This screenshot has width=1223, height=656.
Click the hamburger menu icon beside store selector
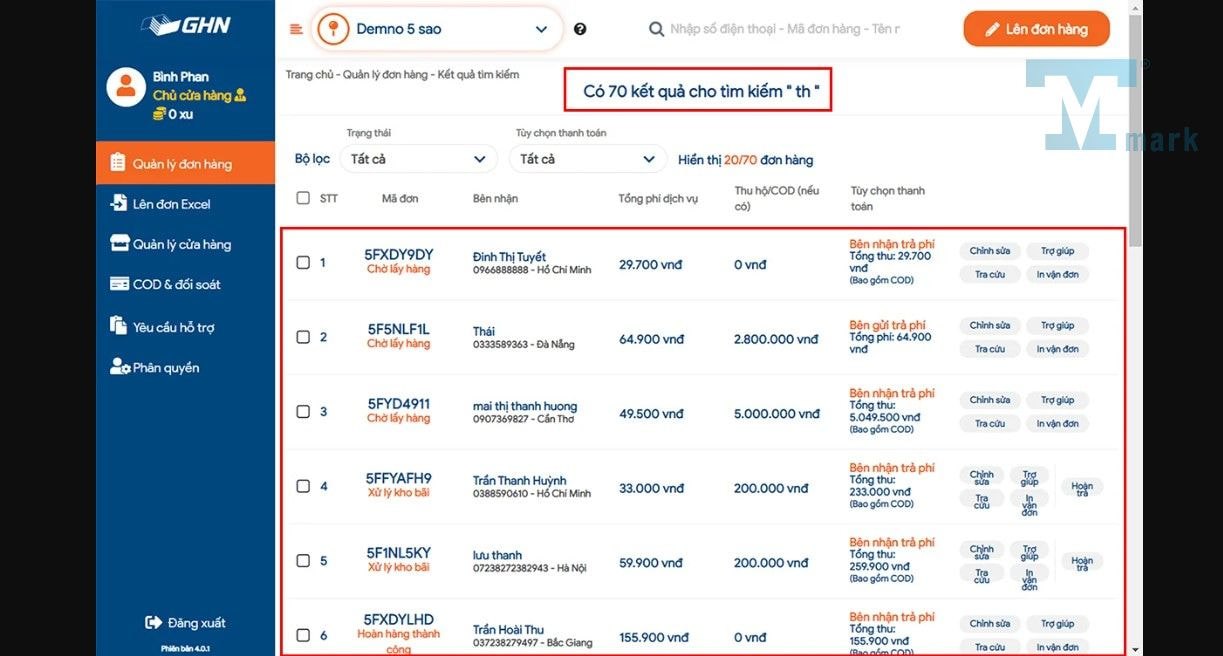296,29
